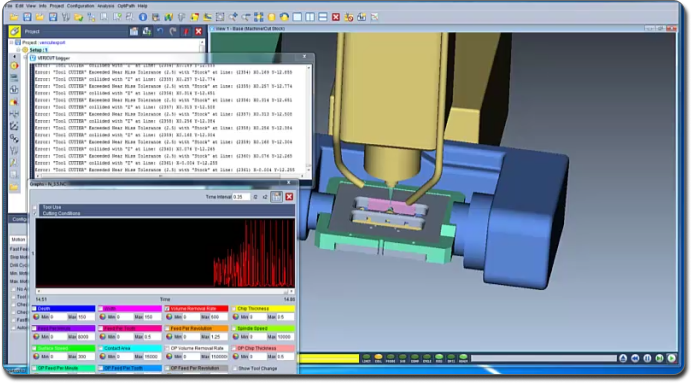This screenshot has height=383, width=692.
Task: Click the x2 time interval button
Action: [x=265, y=197]
